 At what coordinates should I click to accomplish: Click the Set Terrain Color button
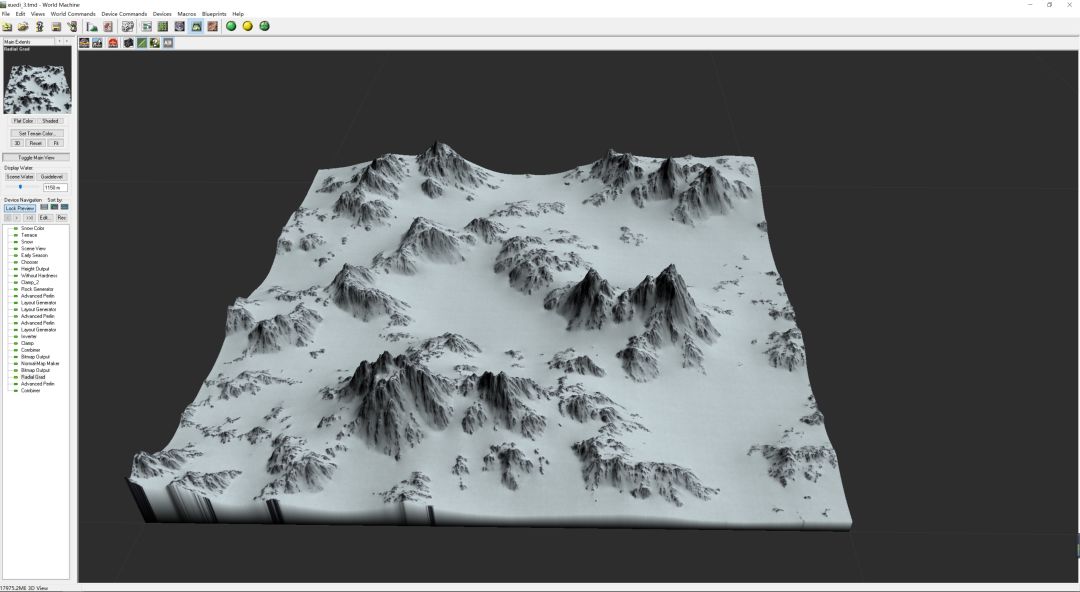click(x=37, y=133)
